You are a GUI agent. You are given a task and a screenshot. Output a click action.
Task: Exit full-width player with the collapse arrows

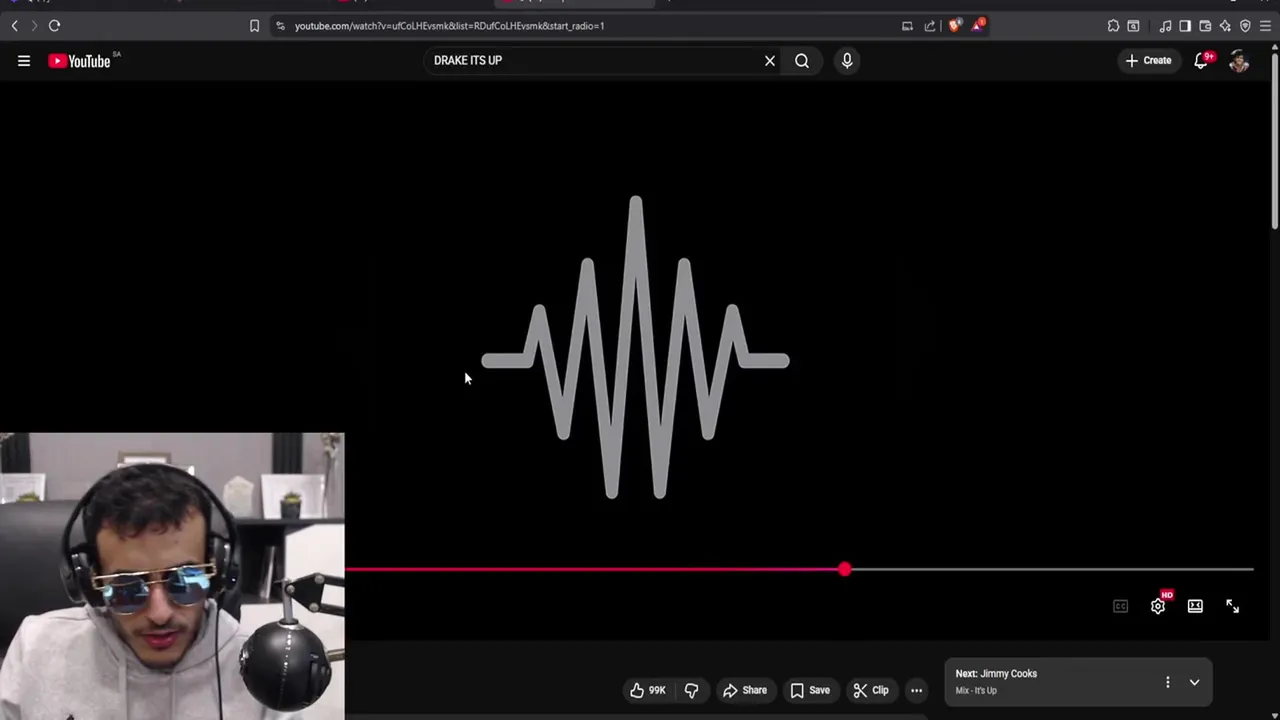point(1232,606)
